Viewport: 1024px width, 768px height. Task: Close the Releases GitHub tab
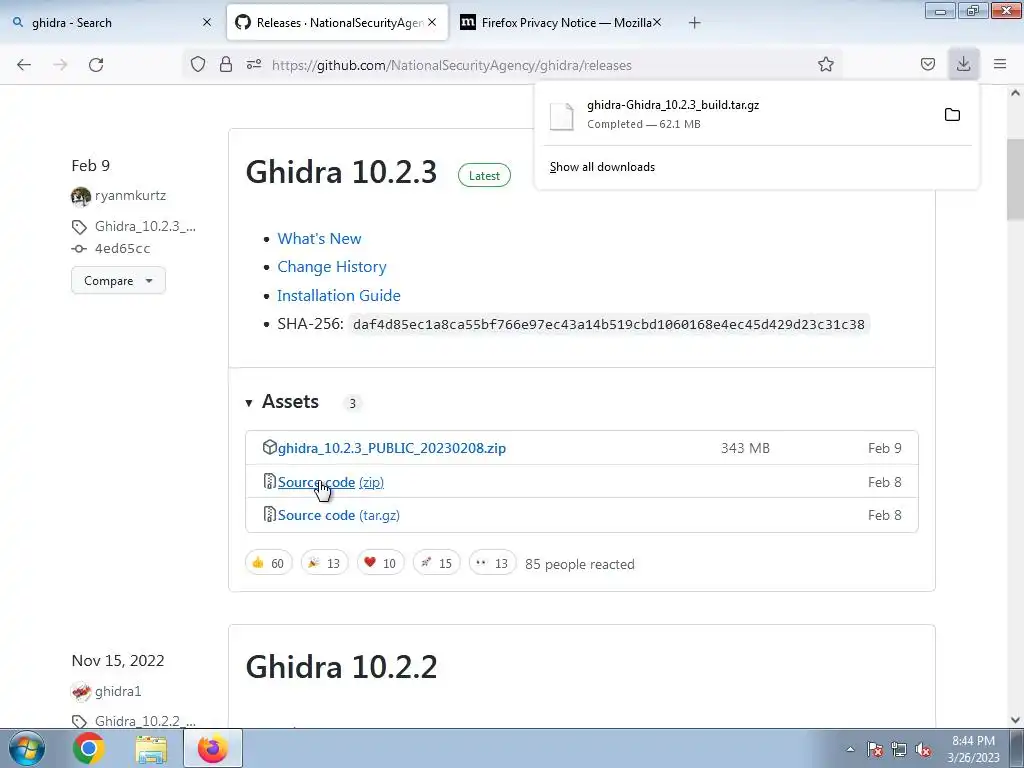432,23
